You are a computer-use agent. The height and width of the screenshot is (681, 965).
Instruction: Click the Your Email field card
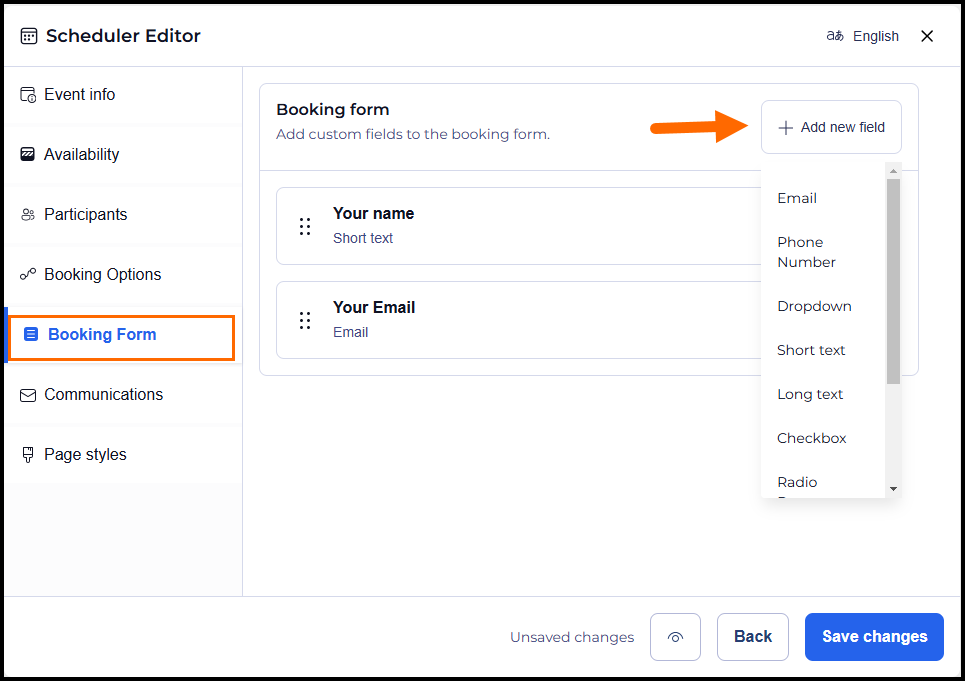[519, 321]
